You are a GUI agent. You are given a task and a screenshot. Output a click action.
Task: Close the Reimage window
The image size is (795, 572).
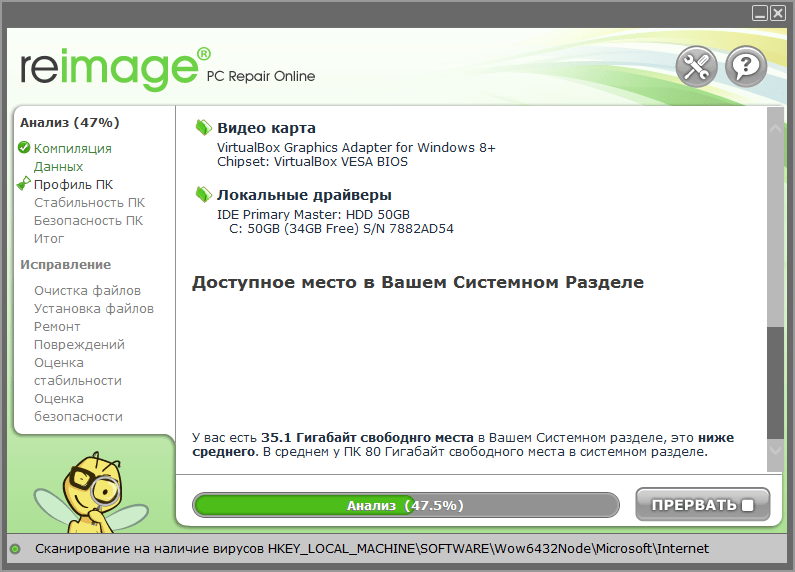click(x=778, y=13)
